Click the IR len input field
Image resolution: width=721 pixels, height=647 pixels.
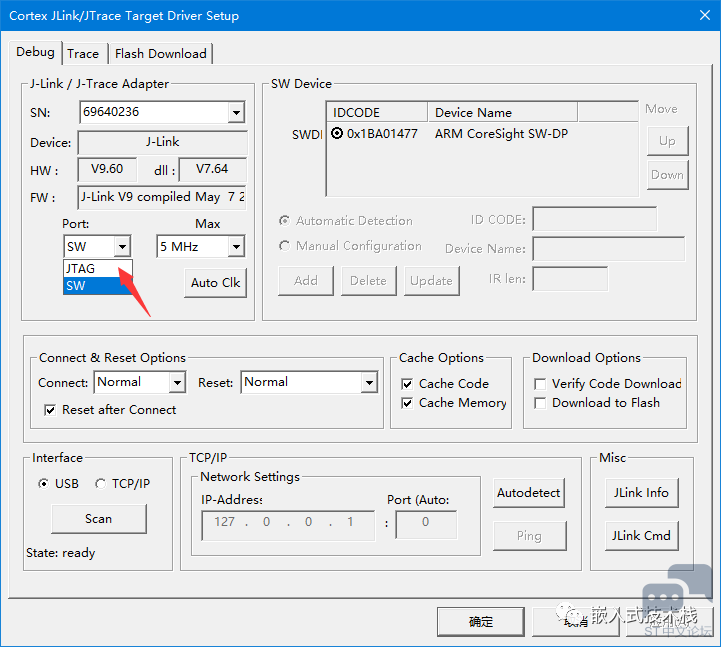point(570,279)
